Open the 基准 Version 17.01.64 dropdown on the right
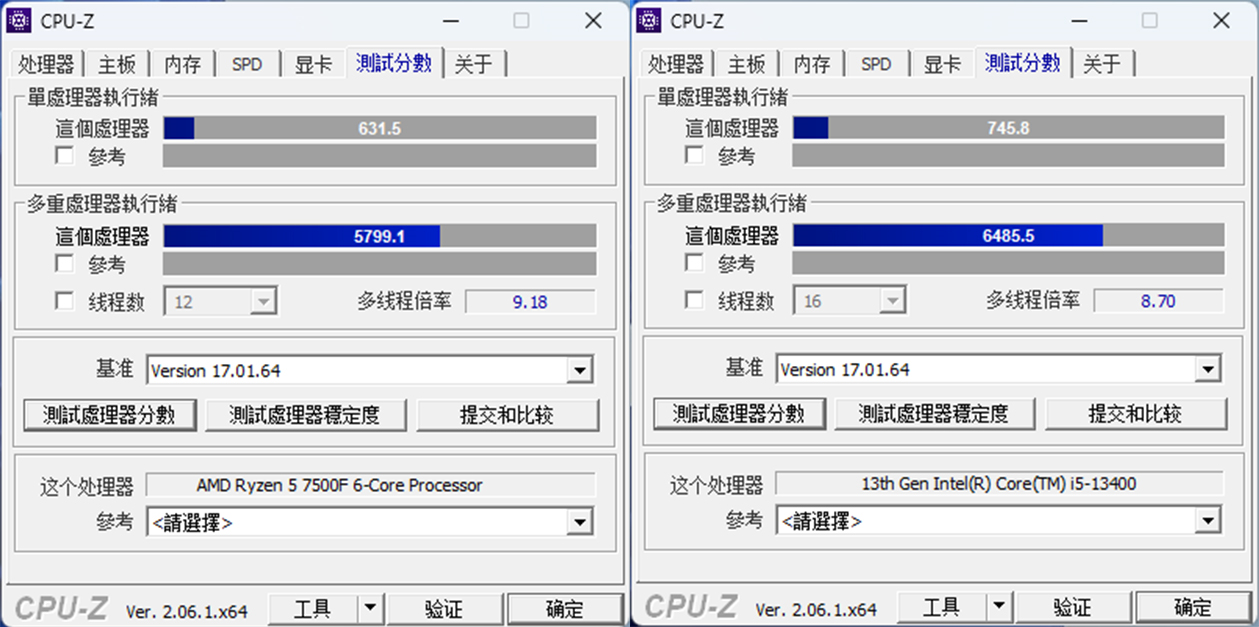This screenshot has height=627, width=1259. click(x=1207, y=369)
